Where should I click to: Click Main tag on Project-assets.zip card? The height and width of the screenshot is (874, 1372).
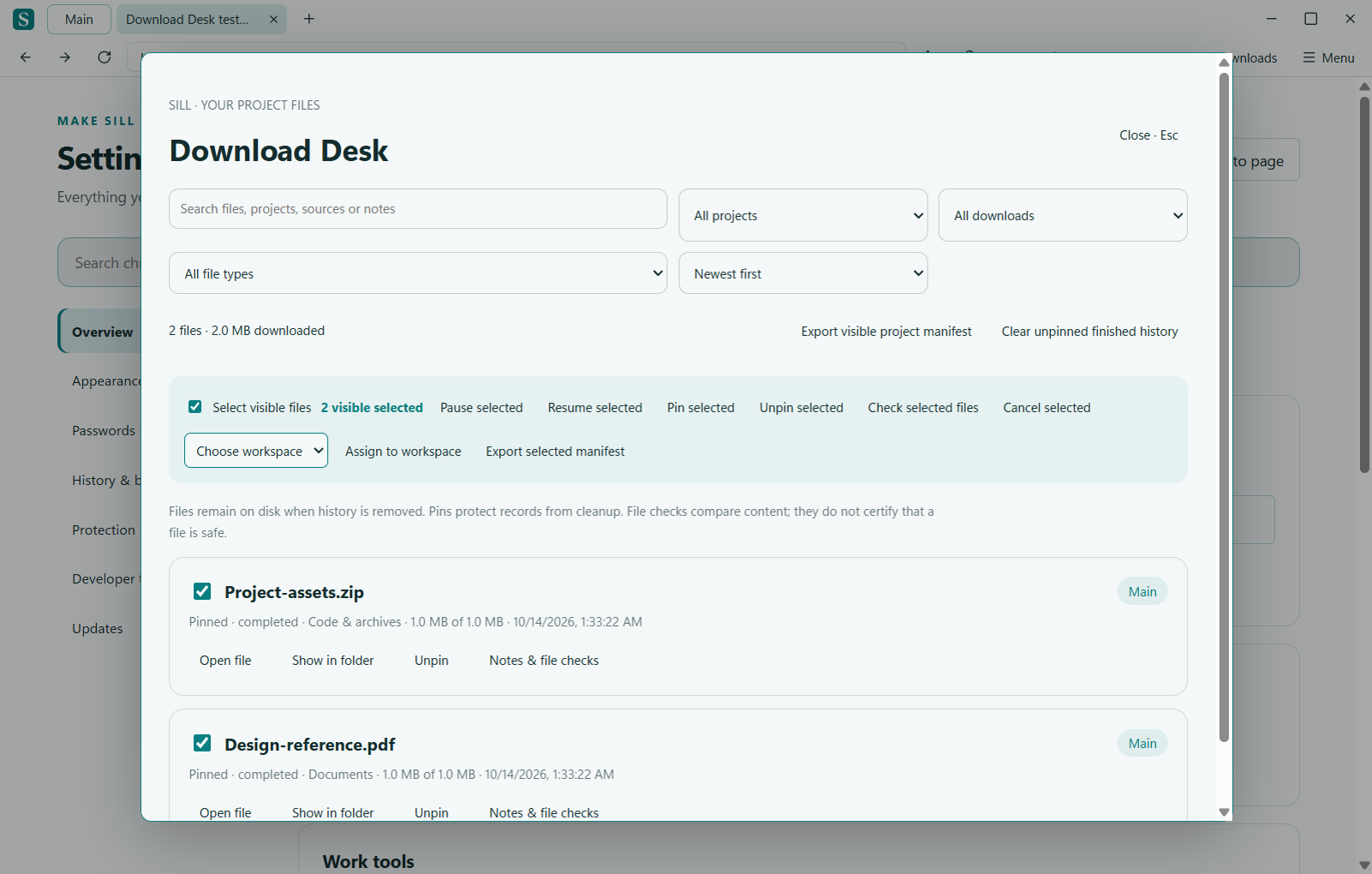1142,592
